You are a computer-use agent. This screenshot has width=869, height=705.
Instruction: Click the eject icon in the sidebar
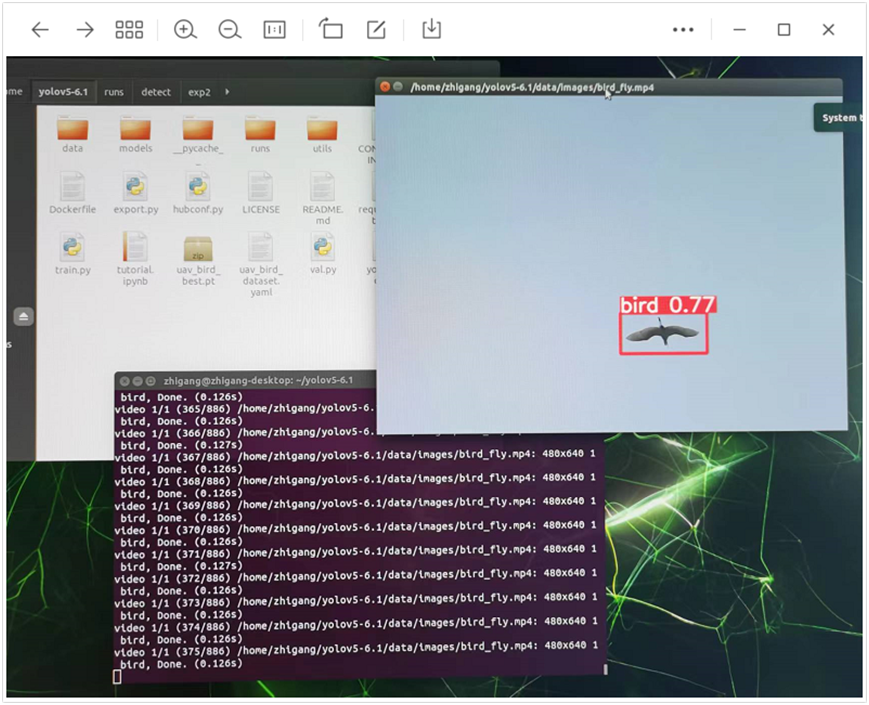tap(23, 317)
